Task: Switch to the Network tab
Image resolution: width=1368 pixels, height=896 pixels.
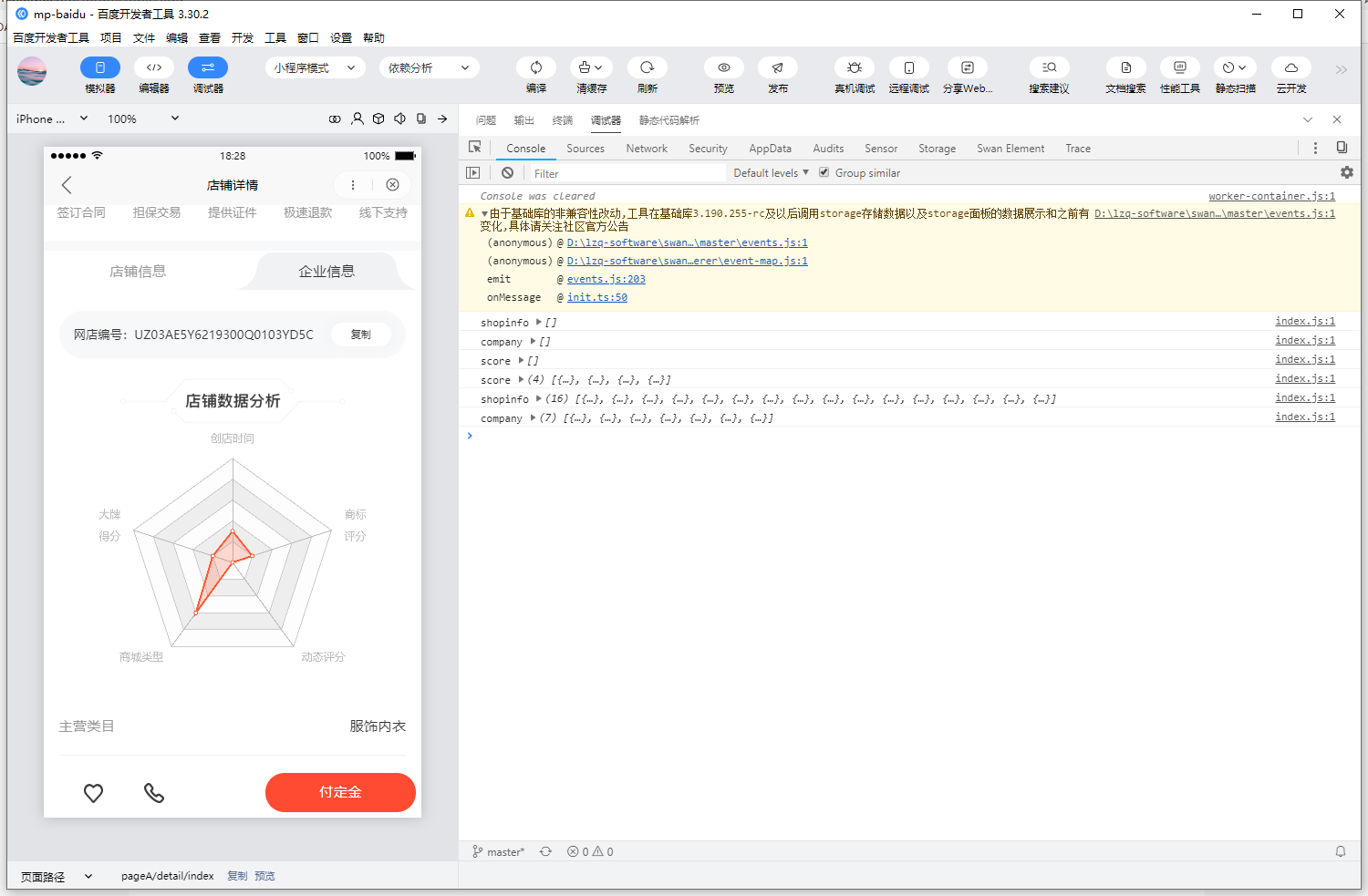Action: [647, 149]
